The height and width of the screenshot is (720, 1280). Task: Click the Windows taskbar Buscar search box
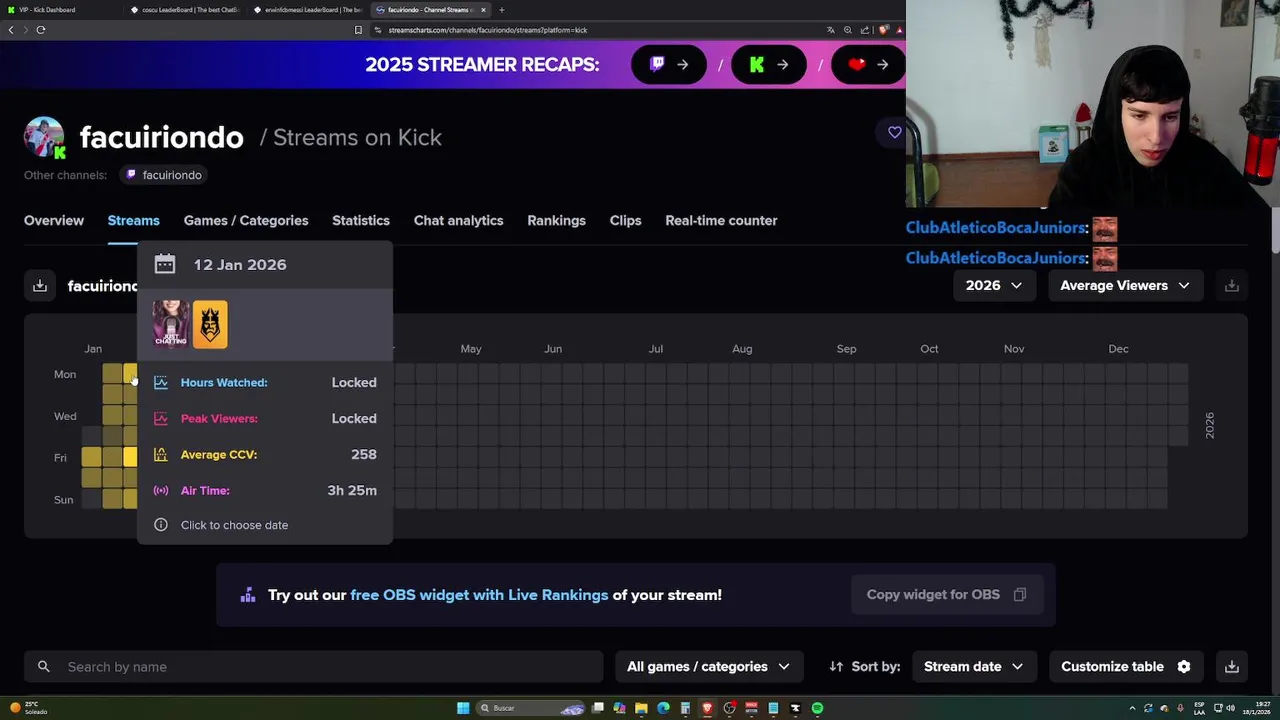click(531, 708)
